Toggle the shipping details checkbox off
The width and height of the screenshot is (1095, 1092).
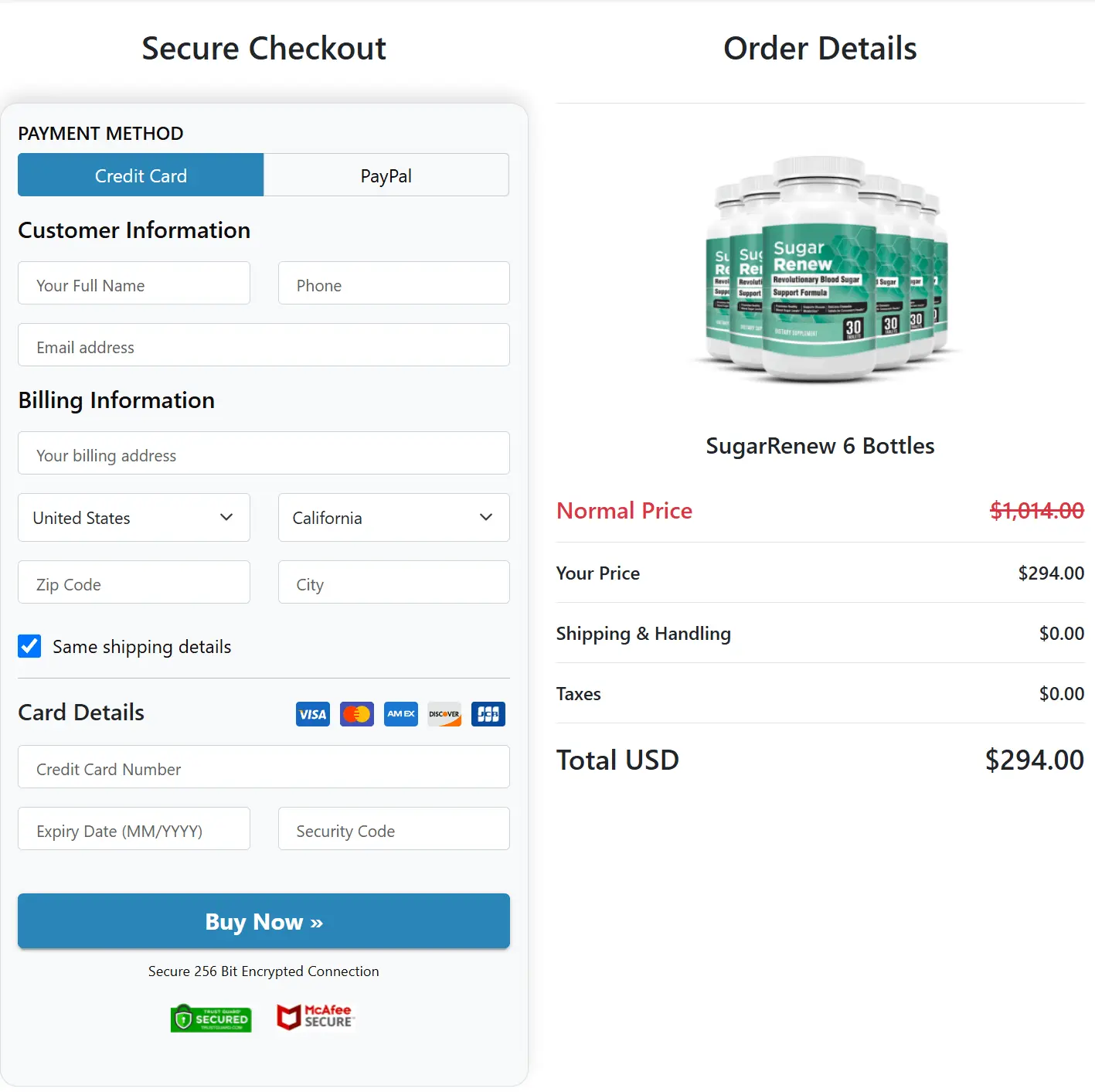pyautogui.click(x=29, y=646)
